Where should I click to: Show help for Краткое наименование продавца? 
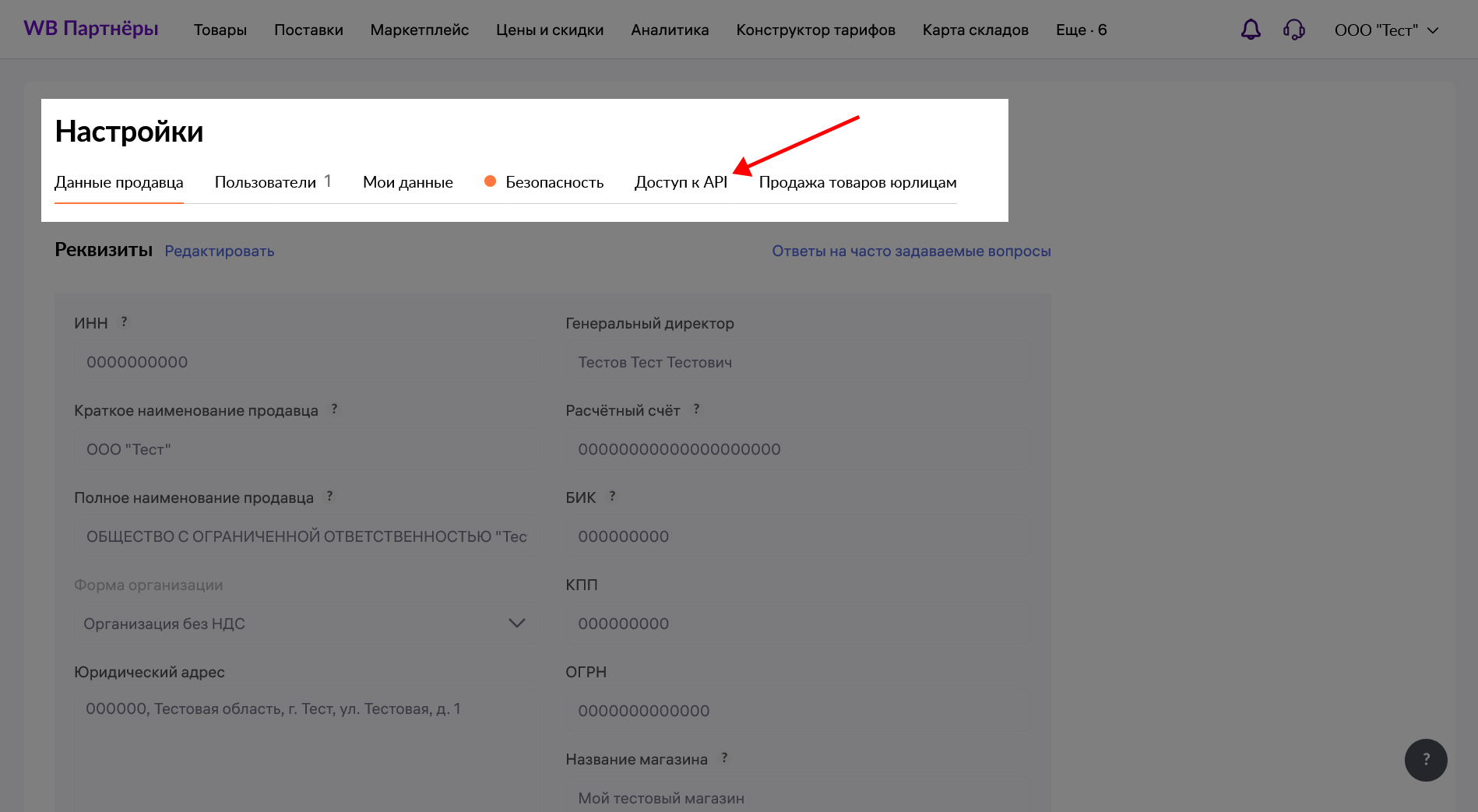[x=334, y=409]
